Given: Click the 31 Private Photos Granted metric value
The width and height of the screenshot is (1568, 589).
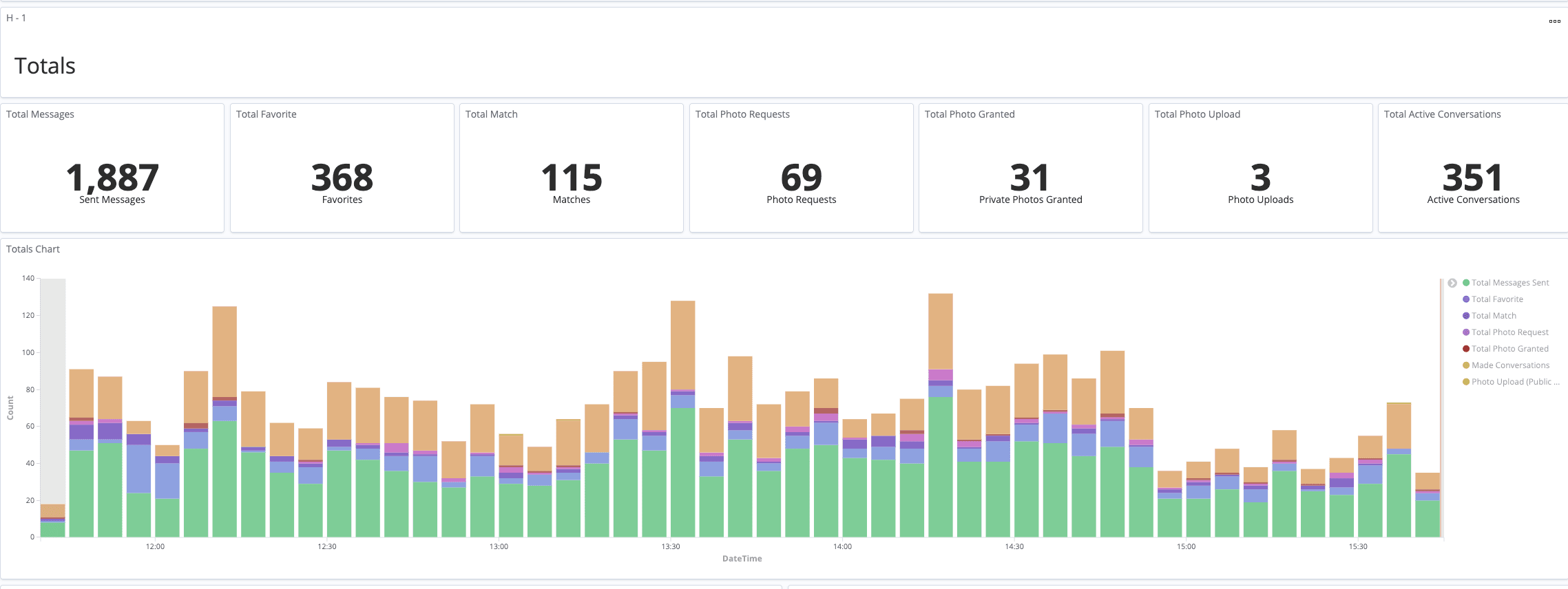Looking at the screenshot, I should click(x=1030, y=178).
